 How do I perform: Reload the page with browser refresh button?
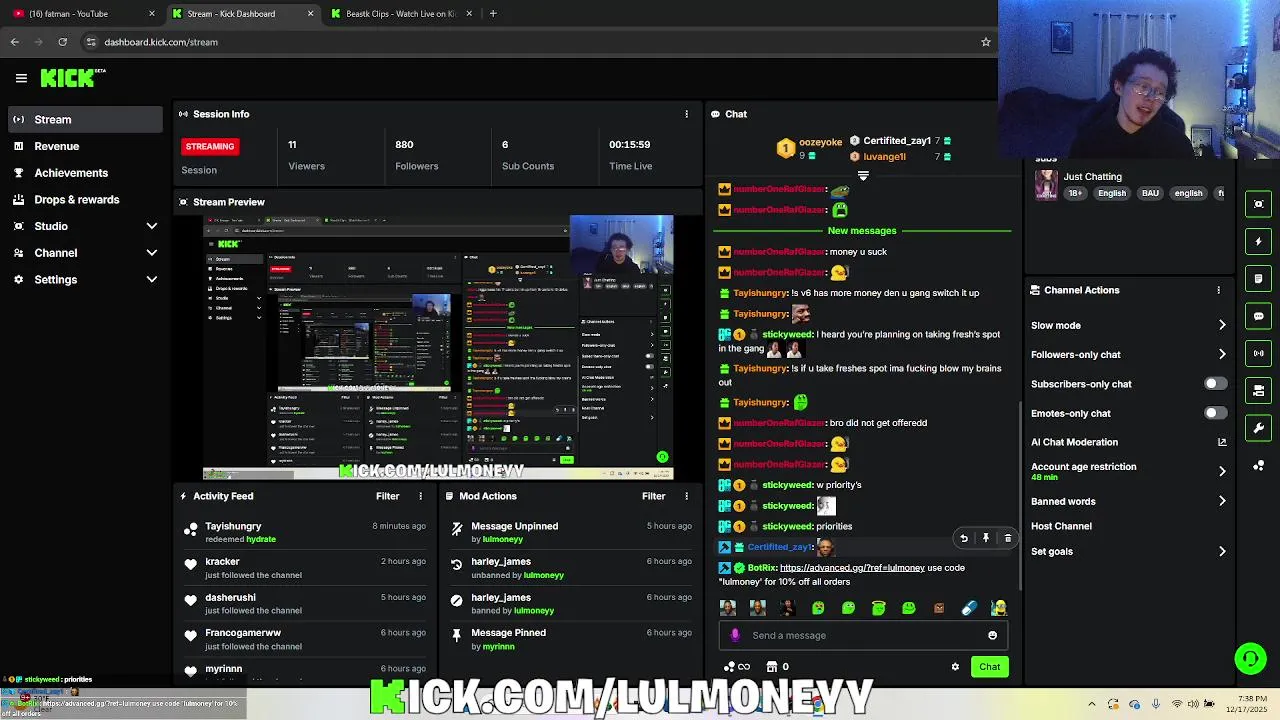[x=62, y=42]
